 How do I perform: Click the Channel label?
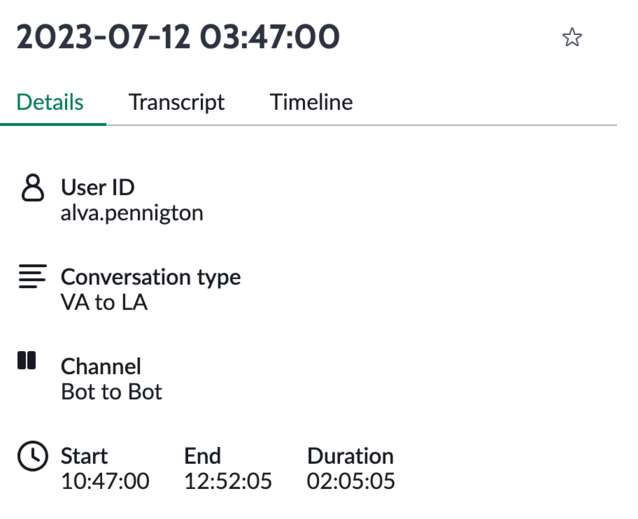point(101,366)
